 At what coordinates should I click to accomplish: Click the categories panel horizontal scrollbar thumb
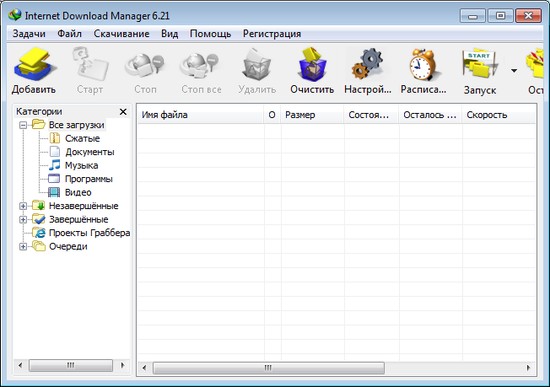point(71,365)
